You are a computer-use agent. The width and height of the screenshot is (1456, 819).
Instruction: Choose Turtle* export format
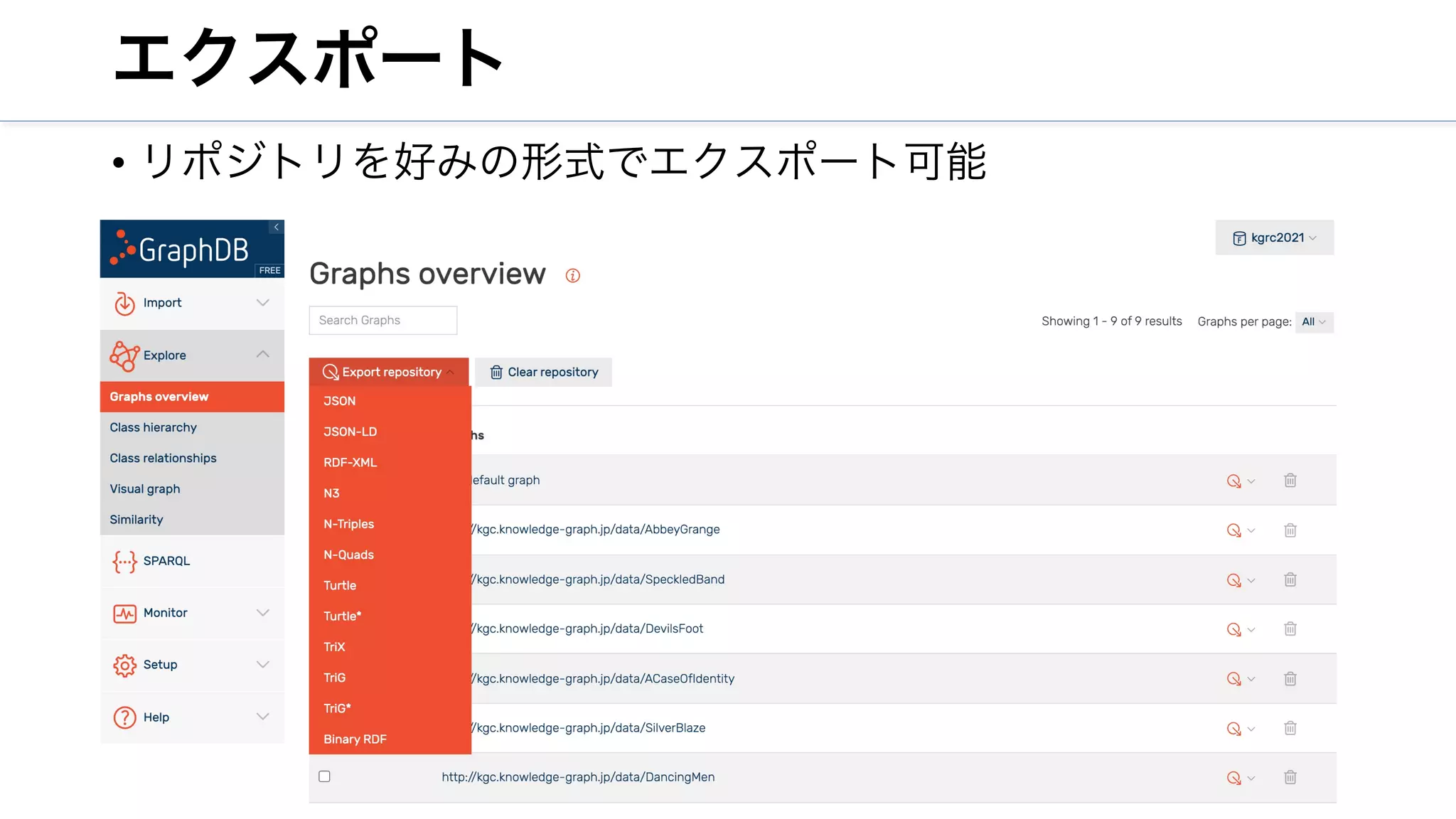[390, 616]
